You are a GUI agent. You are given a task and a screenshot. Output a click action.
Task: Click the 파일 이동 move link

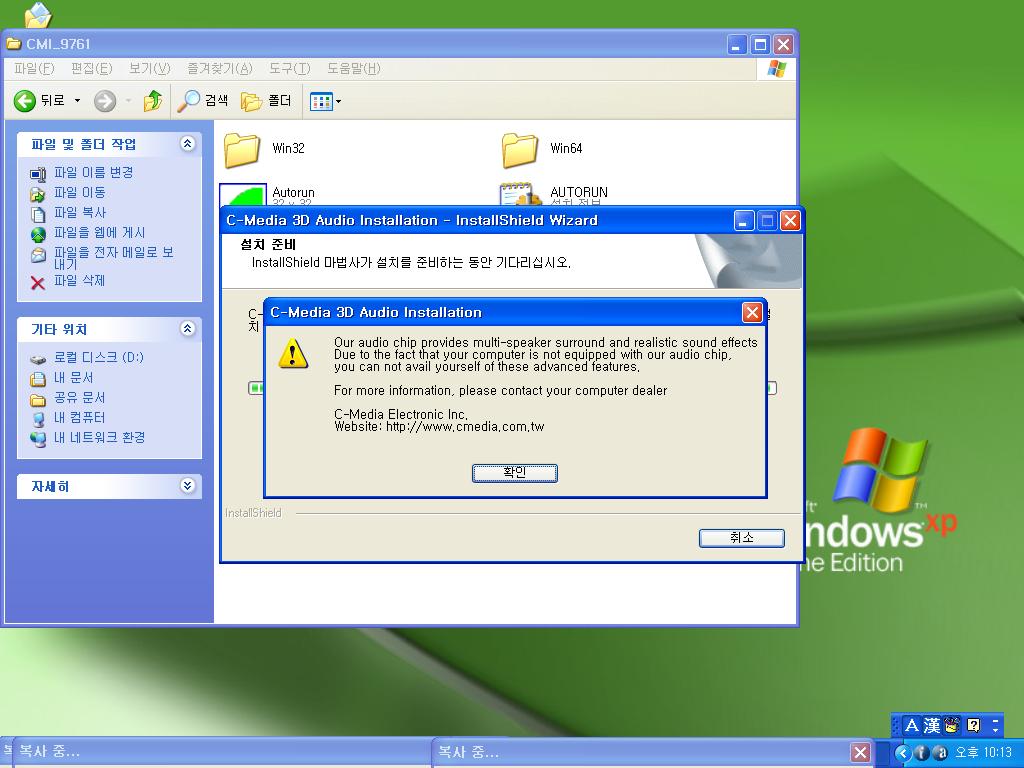(x=79, y=193)
